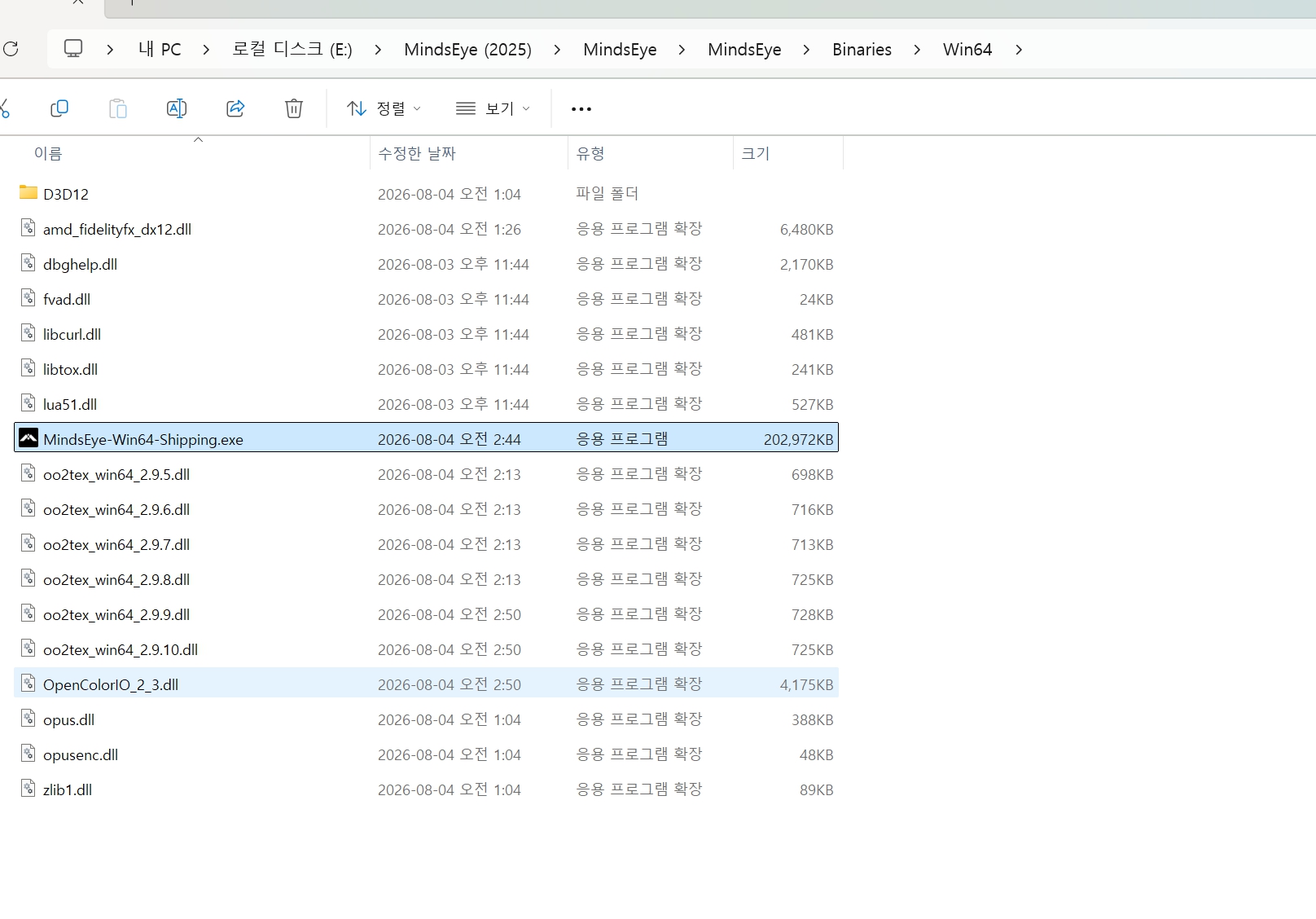Image resolution: width=1316 pixels, height=919 pixels.
Task: Open the See more (three dots) menu
Action: (581, 108)
